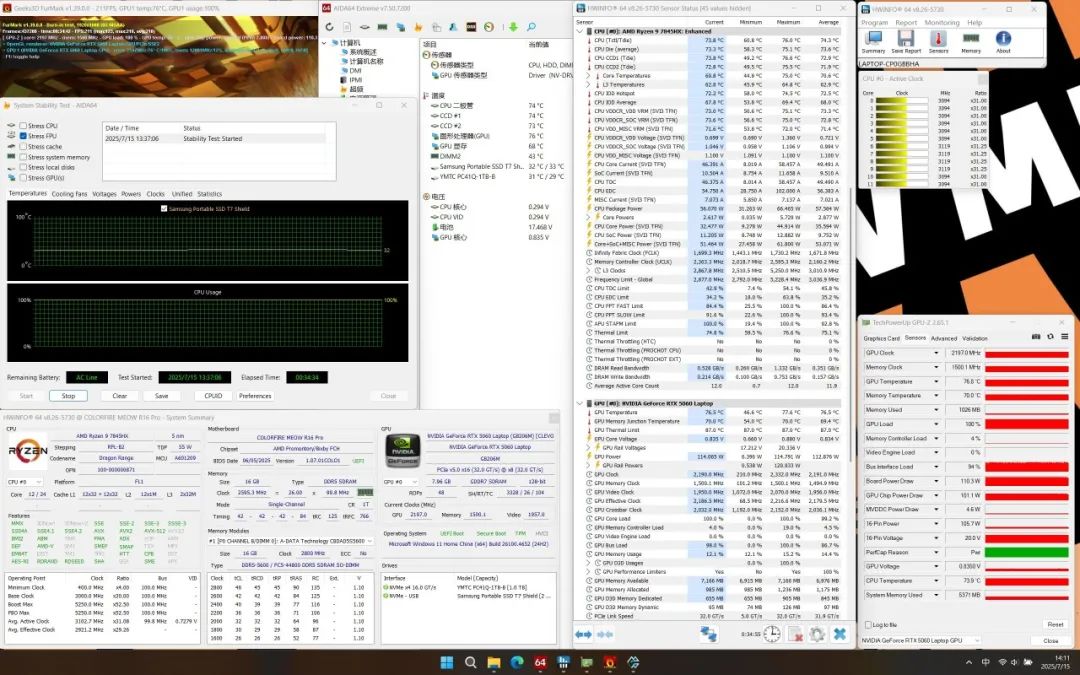Viewport: 1080px width, 675px height.
Task: Expand the L3 Temperatures row in HWiNFO
Action: 589,85
